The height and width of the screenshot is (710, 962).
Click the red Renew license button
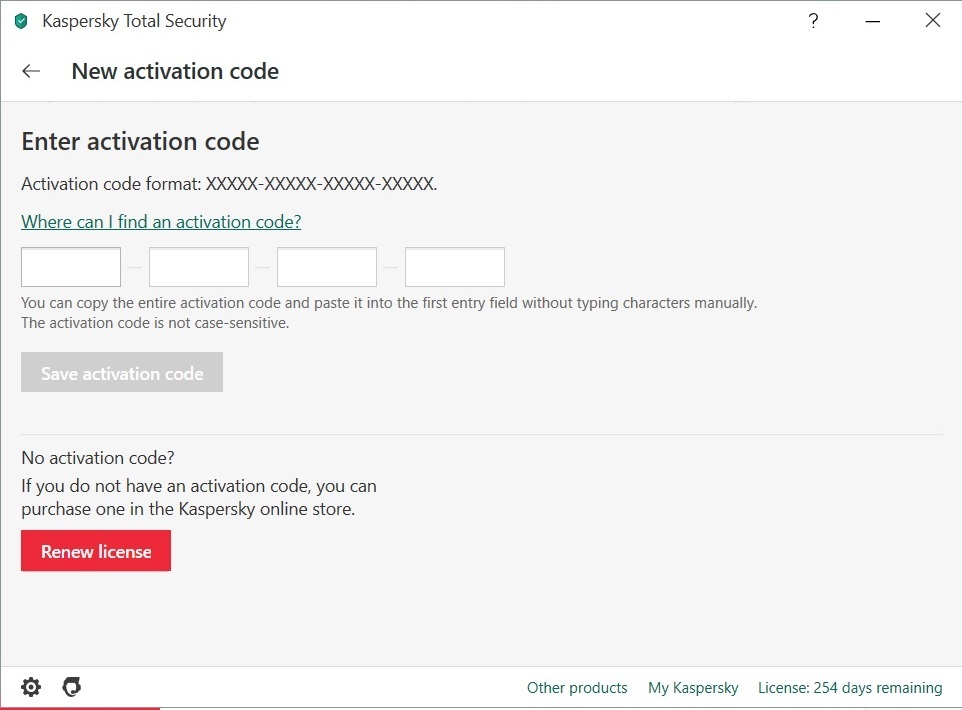tap(96, 551)
